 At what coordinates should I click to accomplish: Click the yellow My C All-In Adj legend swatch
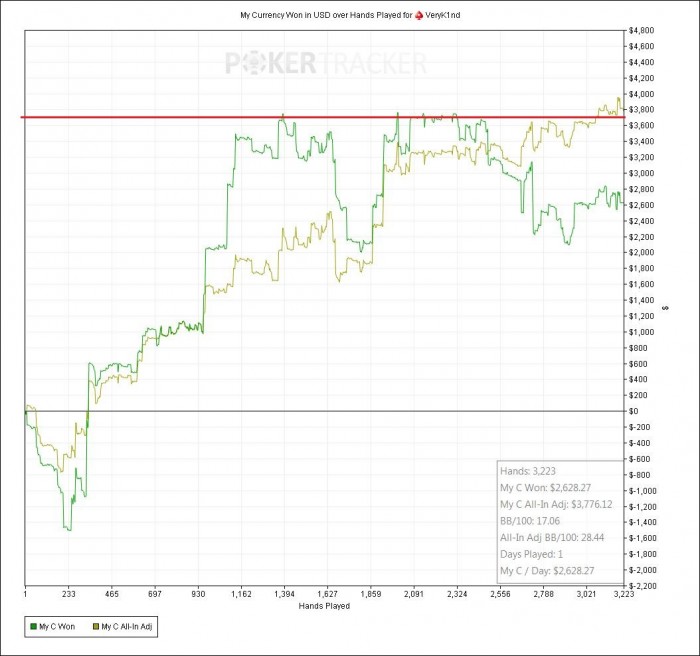pos(96,627)
